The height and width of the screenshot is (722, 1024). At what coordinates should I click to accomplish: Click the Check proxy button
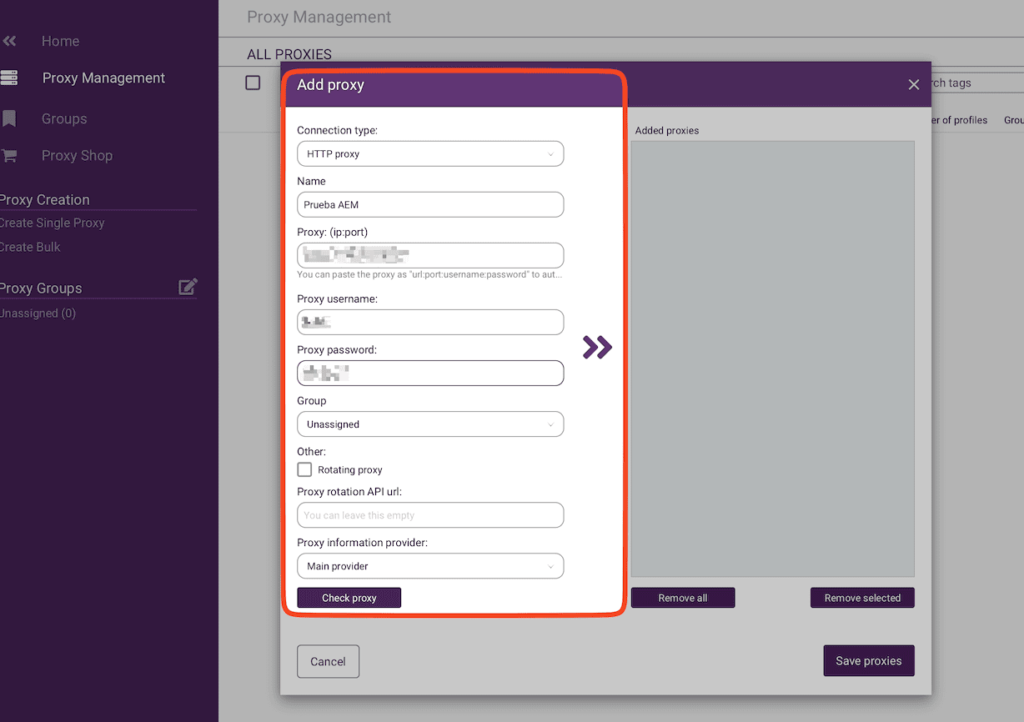point(348,597)
